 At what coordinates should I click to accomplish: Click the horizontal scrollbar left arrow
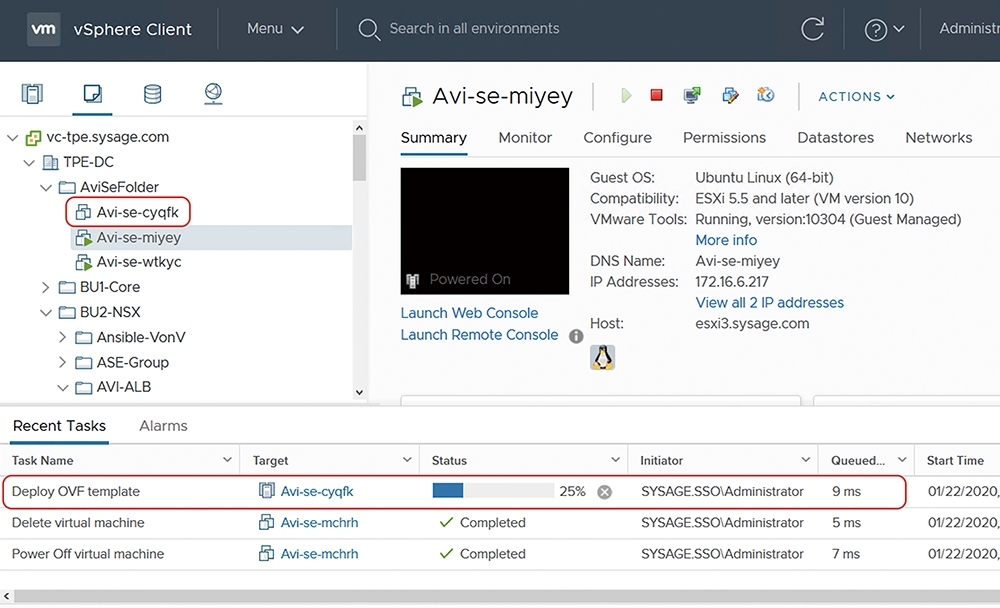pos(6,597)
